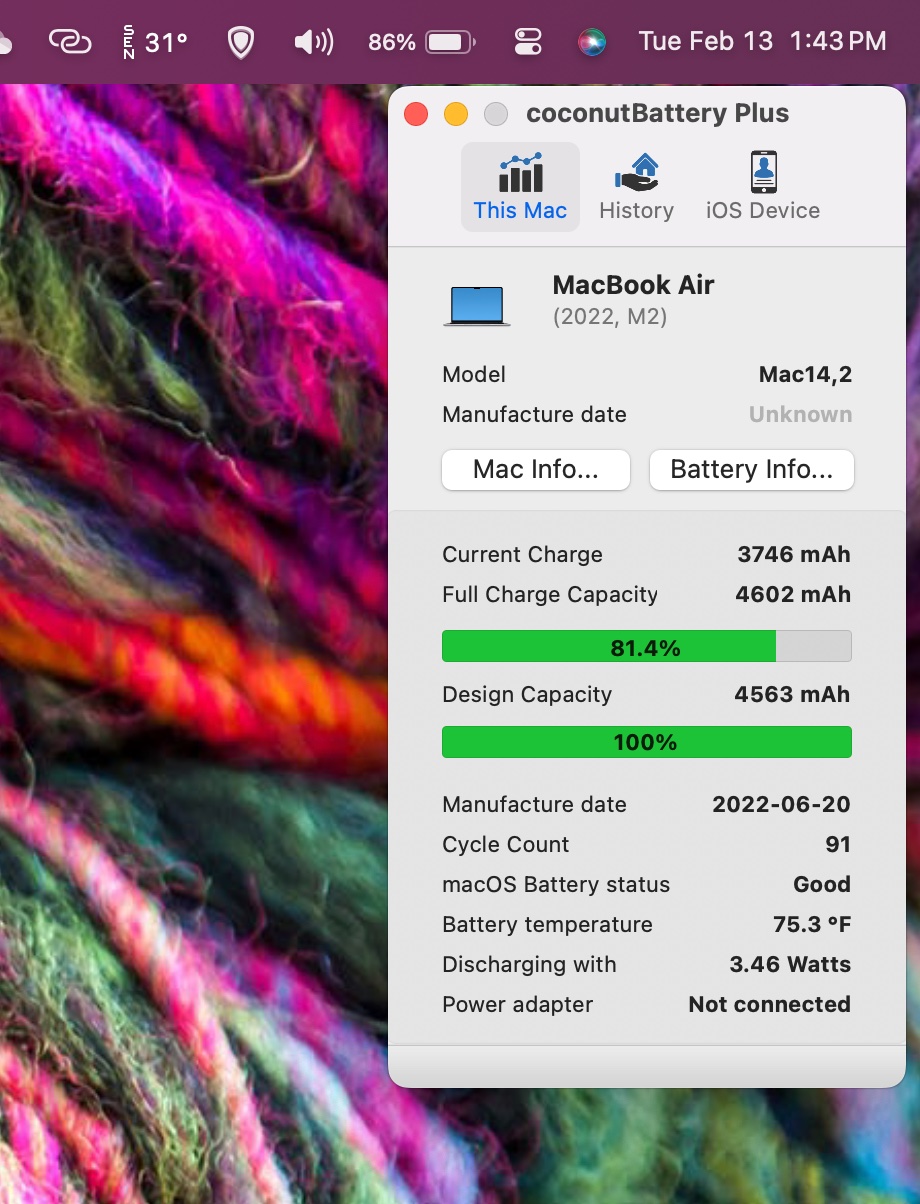
Task: Click the Mac Info... button
Action: (x=536, y=470)
